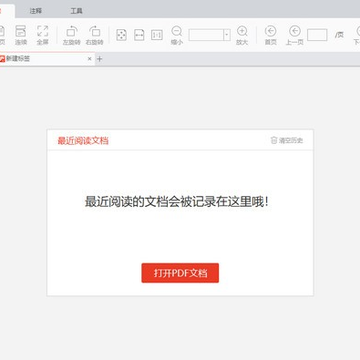Open the 工具 tab
Viewport: 360px width, 360px height.
[x=76, y=11]
